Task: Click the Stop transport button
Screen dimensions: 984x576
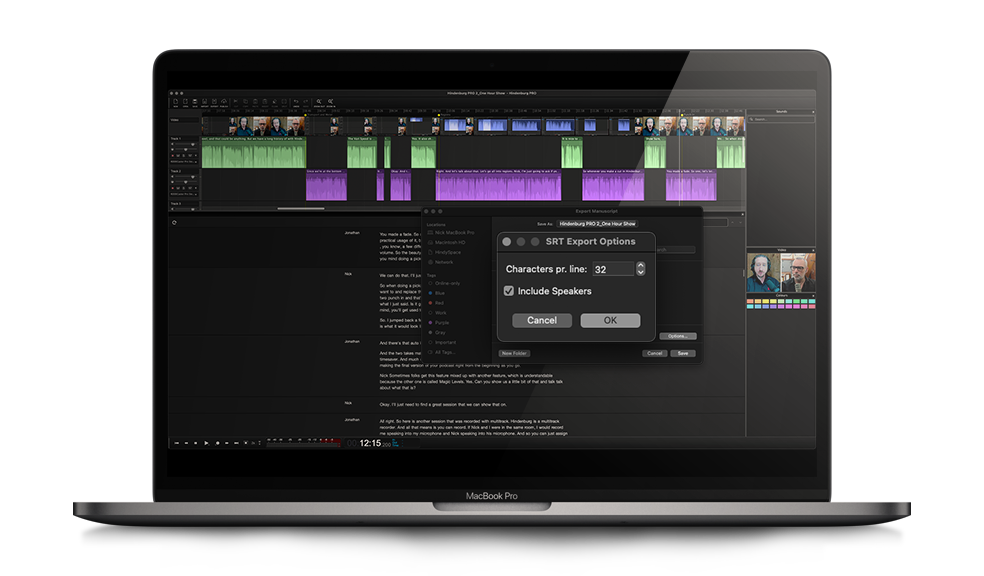Action: click(196, 443)
